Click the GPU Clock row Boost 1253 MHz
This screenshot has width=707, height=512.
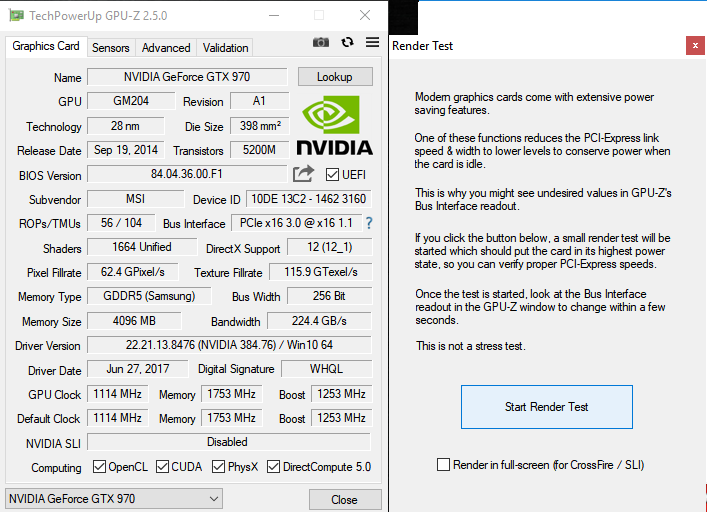coord(341,394)
